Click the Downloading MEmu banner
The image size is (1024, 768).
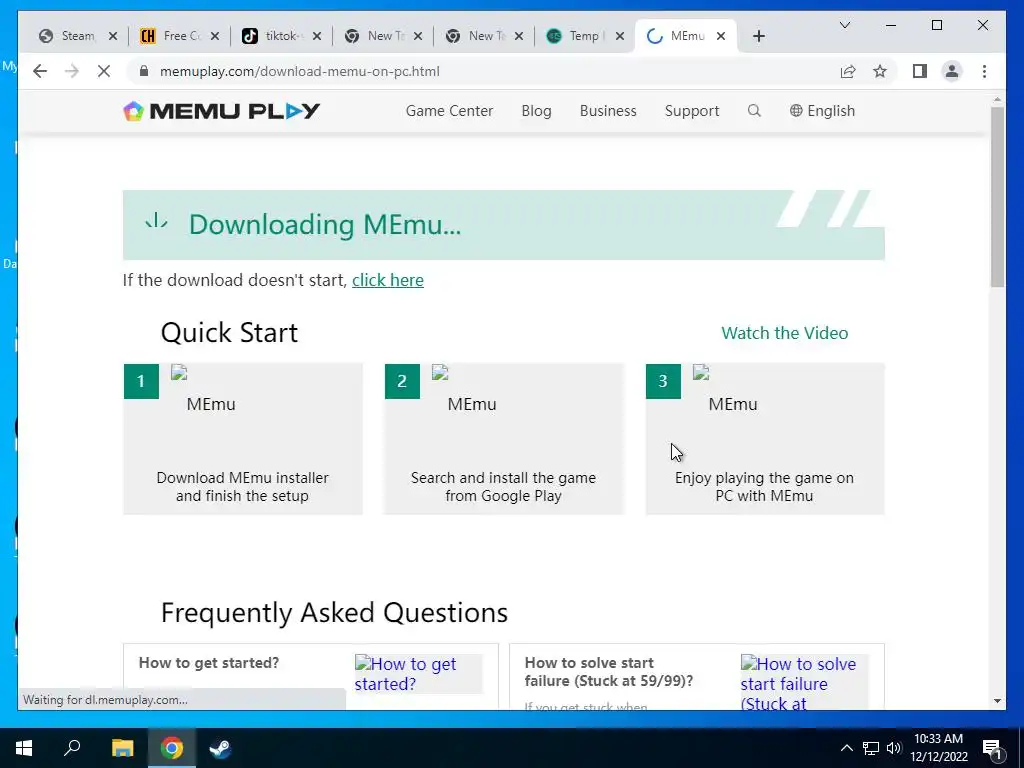(504, 225)
